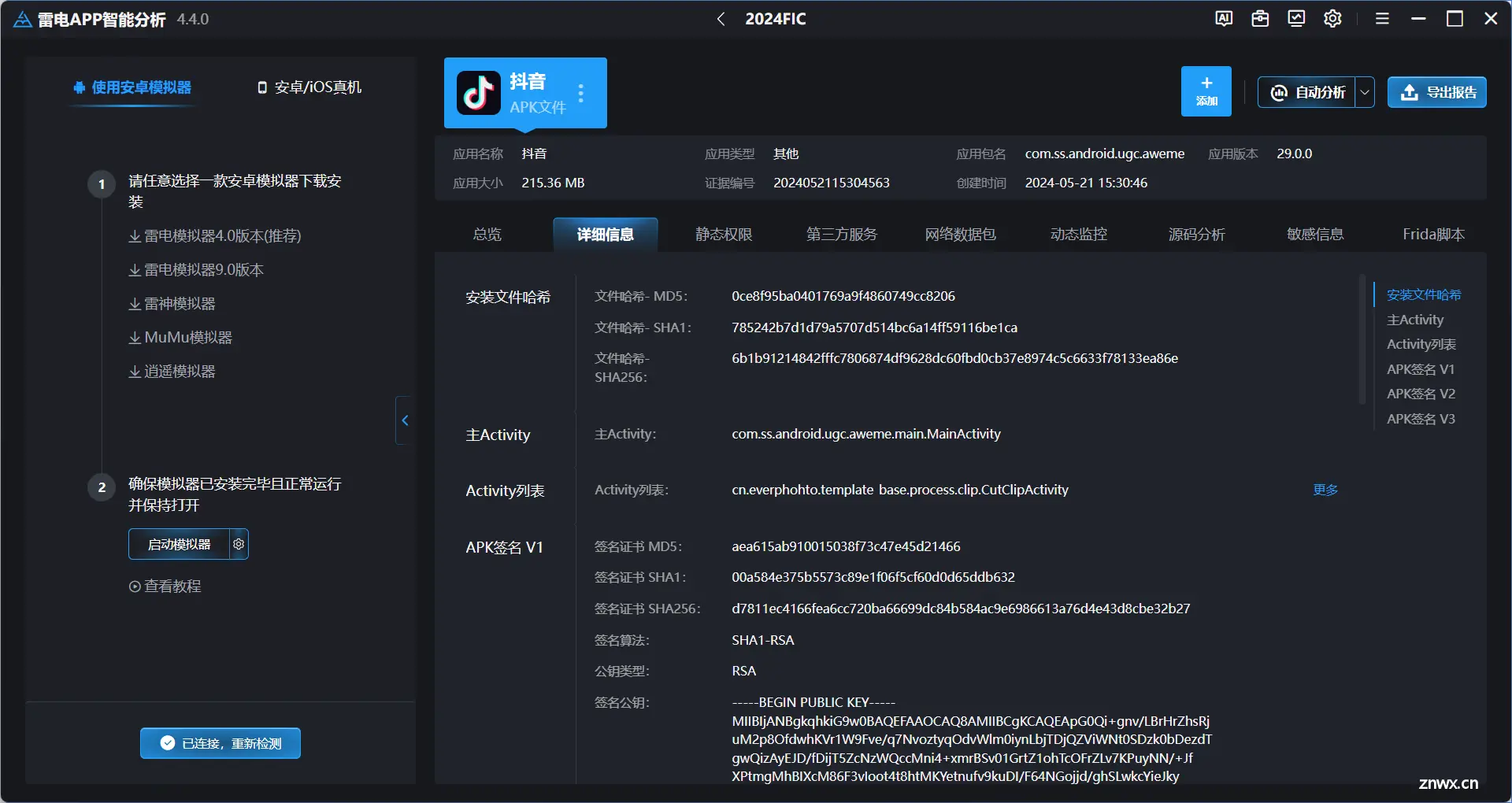
Task: Open the 网络数据包 tab
Action: tap(960, 235)
